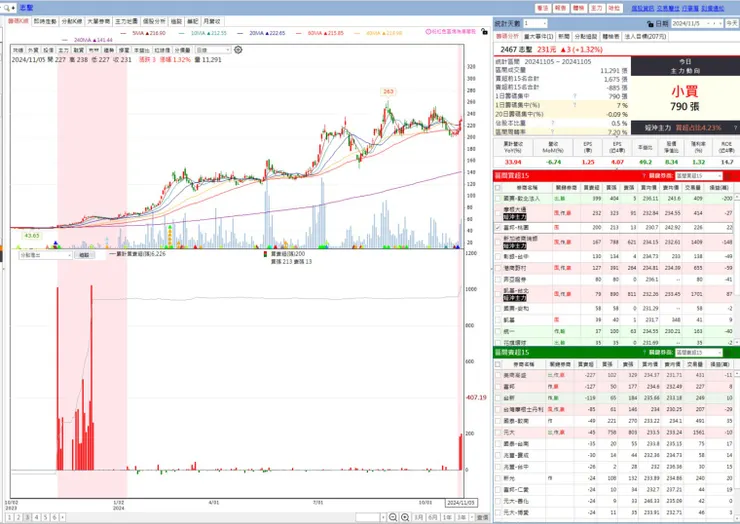
Task: Select all via 買超15 table header checkbox
Action: point(498,187)
